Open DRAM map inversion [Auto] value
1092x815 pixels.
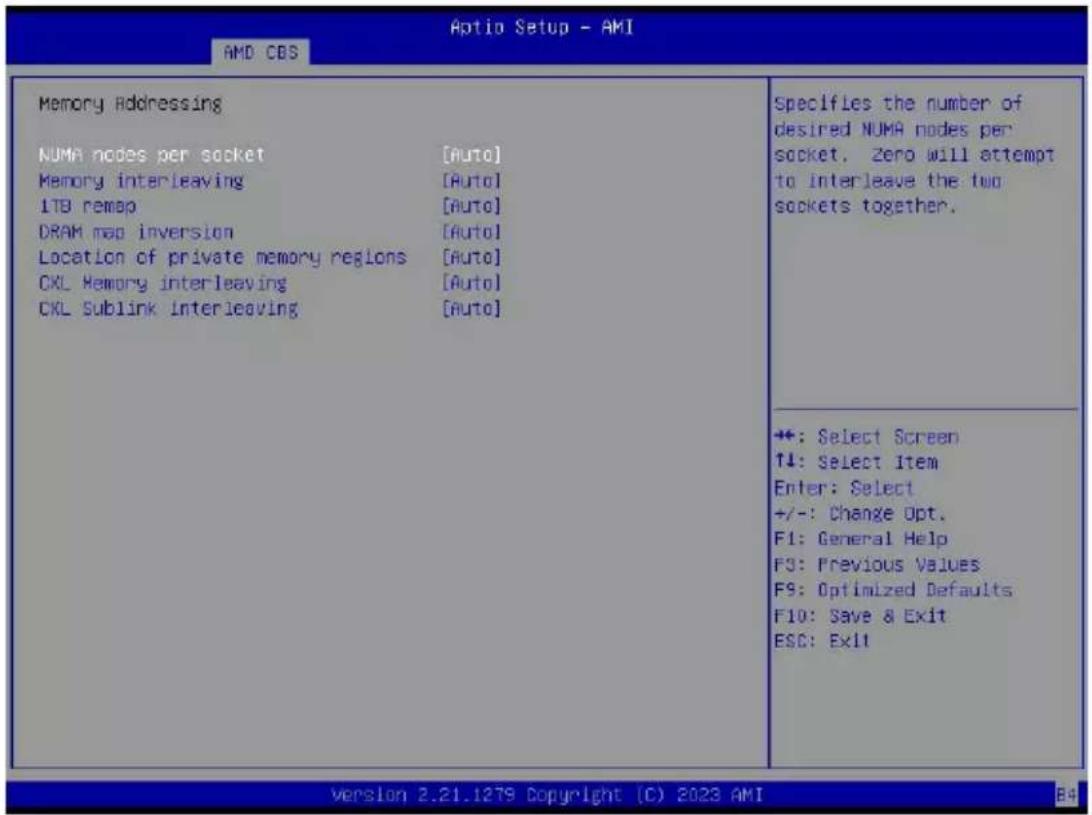click(471, 232)
